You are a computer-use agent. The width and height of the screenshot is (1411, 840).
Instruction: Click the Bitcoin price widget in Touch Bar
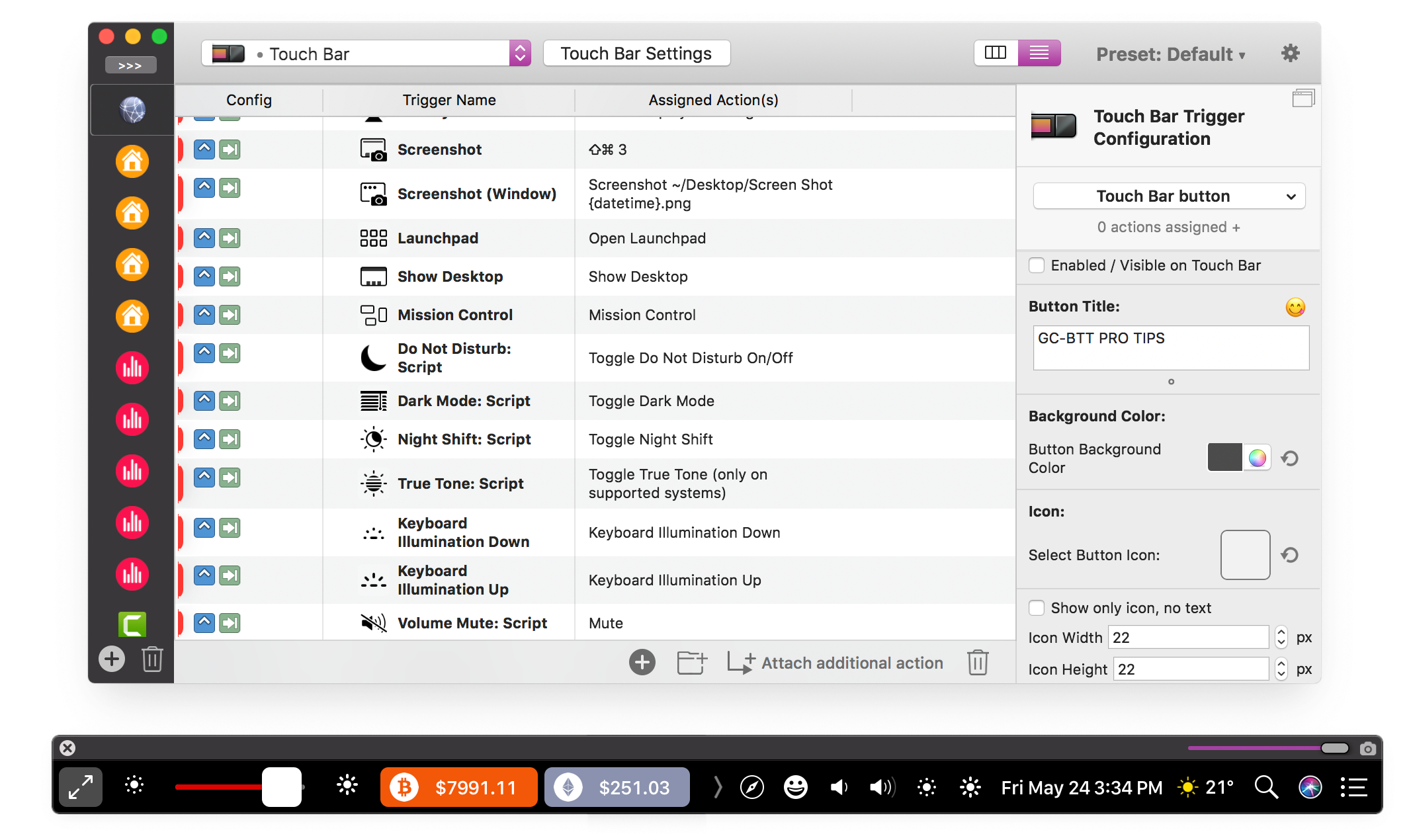click(x=458, y=787)
